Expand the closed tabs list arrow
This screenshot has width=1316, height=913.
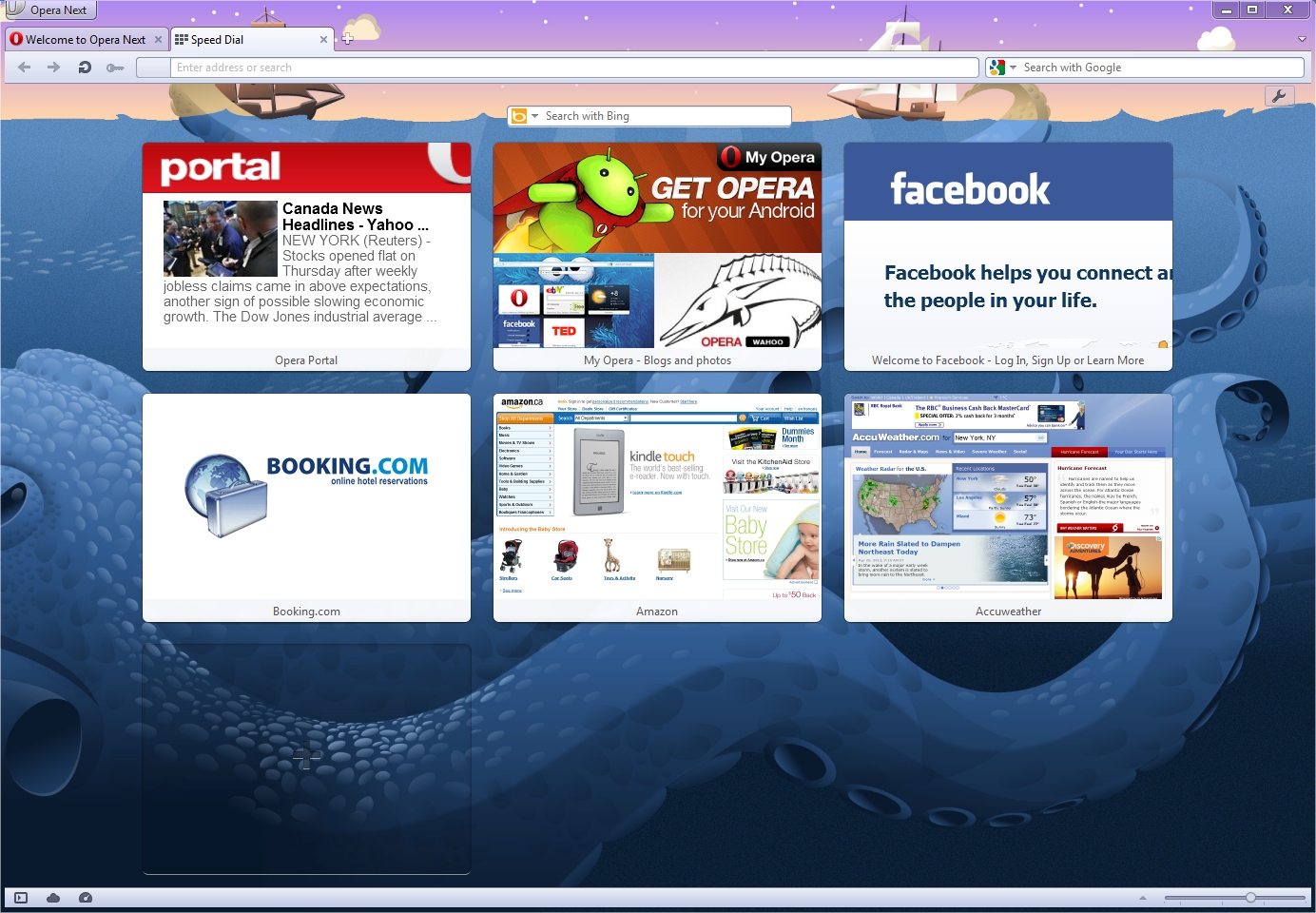tap(1301, 39)
